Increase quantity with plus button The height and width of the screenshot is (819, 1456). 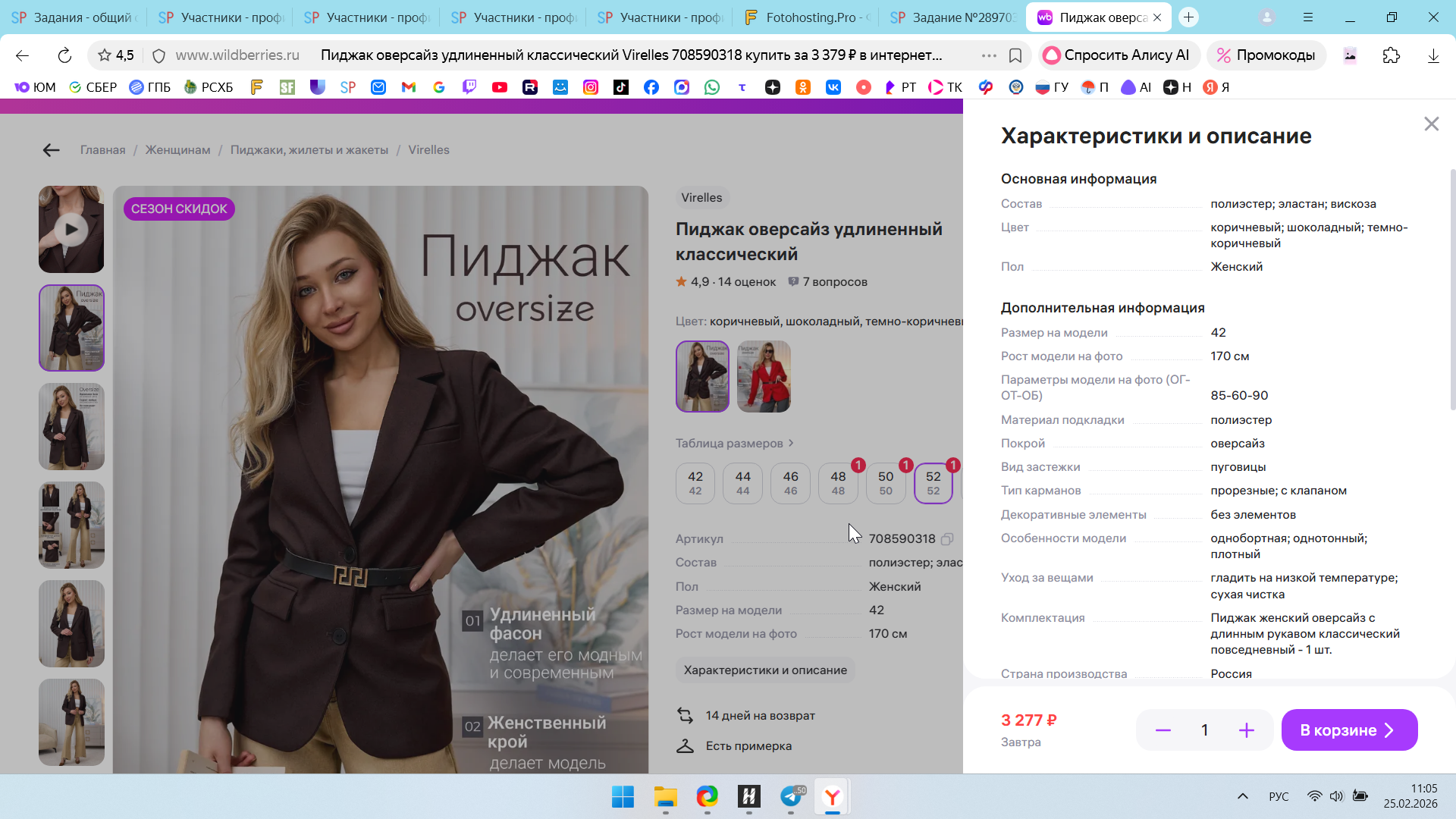1246,730
